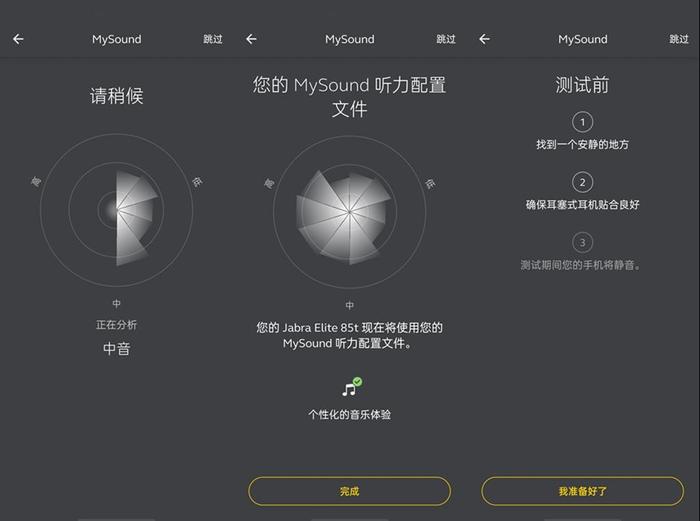Click the half-filled analyzing radar chart
The height and width of the screenshot is (521, 700).
point(117,210)
